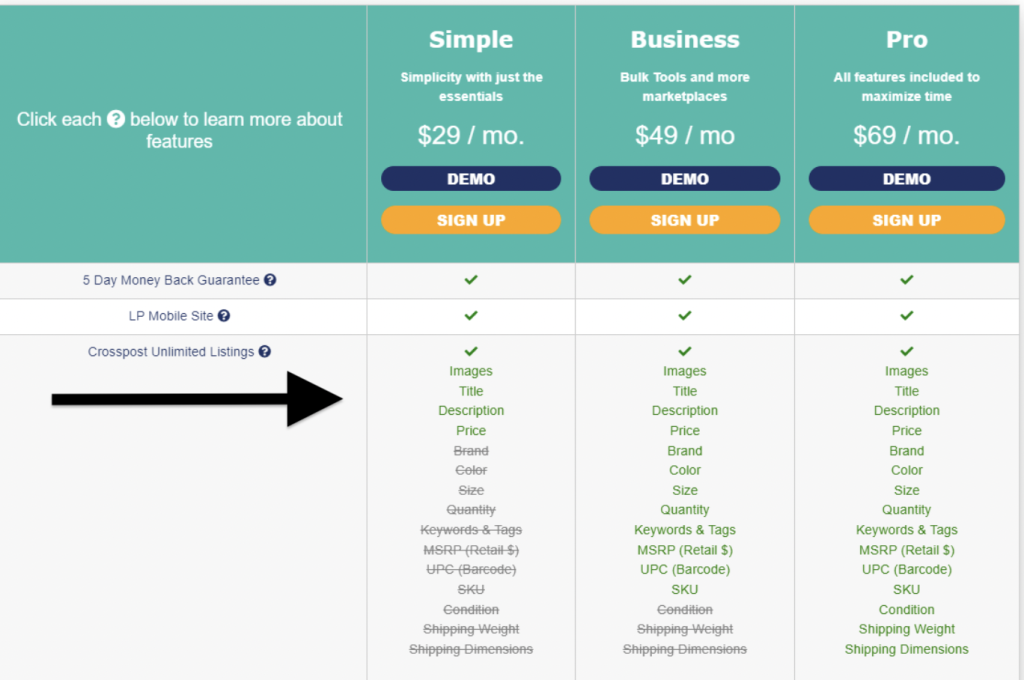Click the Pro plan $69 / mo. price

[x=907, y=136]
